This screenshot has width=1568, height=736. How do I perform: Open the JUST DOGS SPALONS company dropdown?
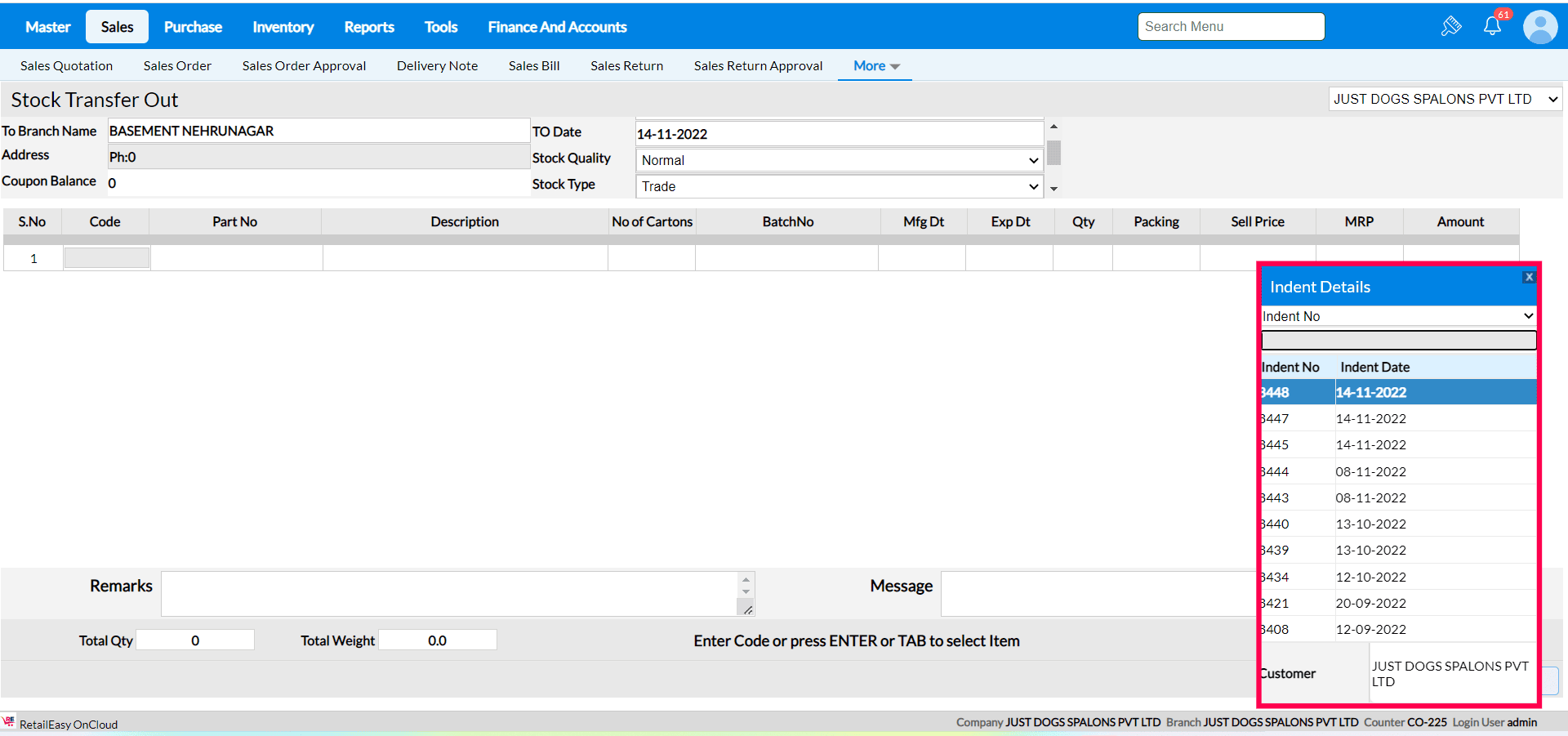point(1445,99)
